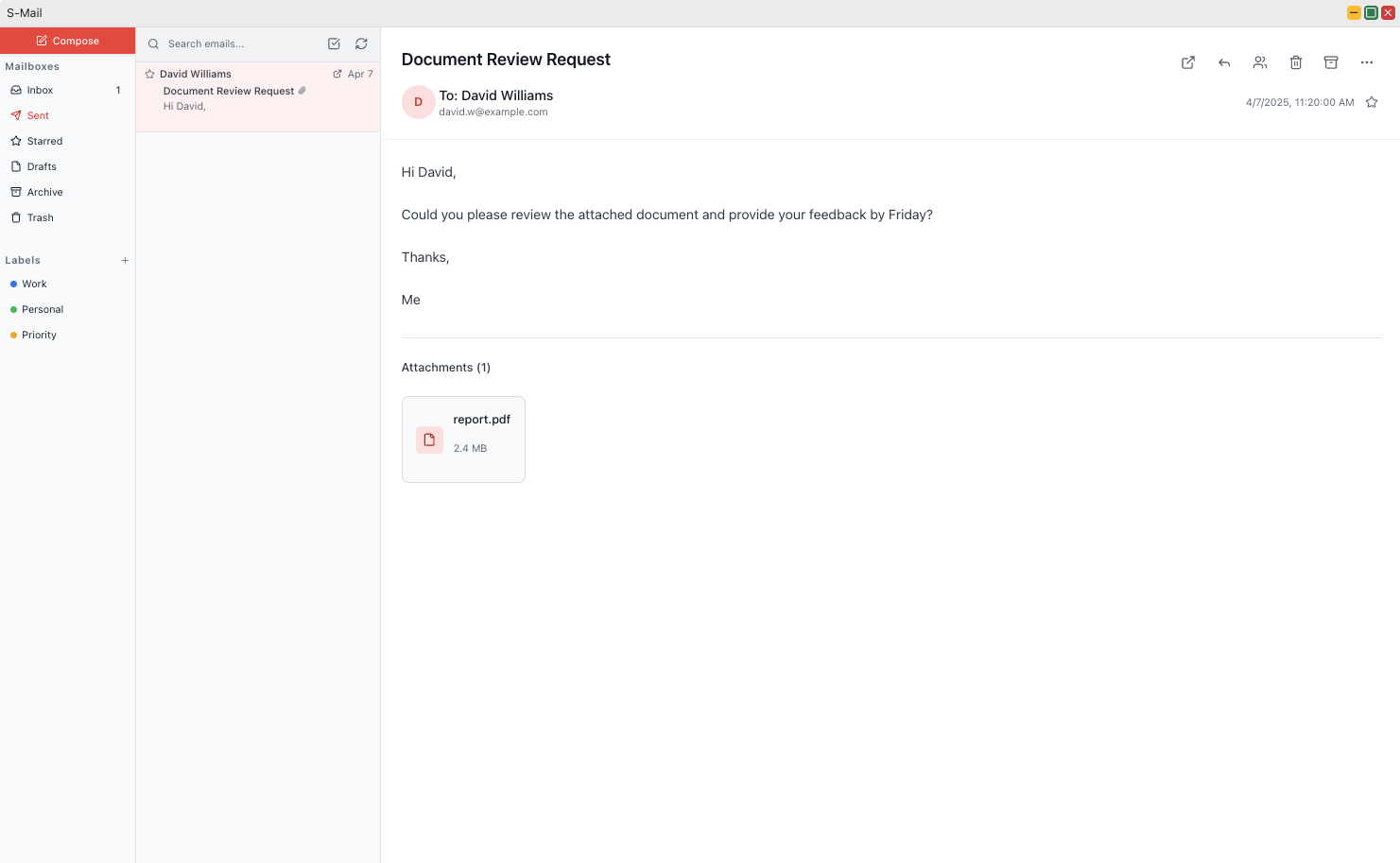Delete email using trash icon in header
The image size is (1400, 863).
pyautogui.click(x=1296, y=62)
